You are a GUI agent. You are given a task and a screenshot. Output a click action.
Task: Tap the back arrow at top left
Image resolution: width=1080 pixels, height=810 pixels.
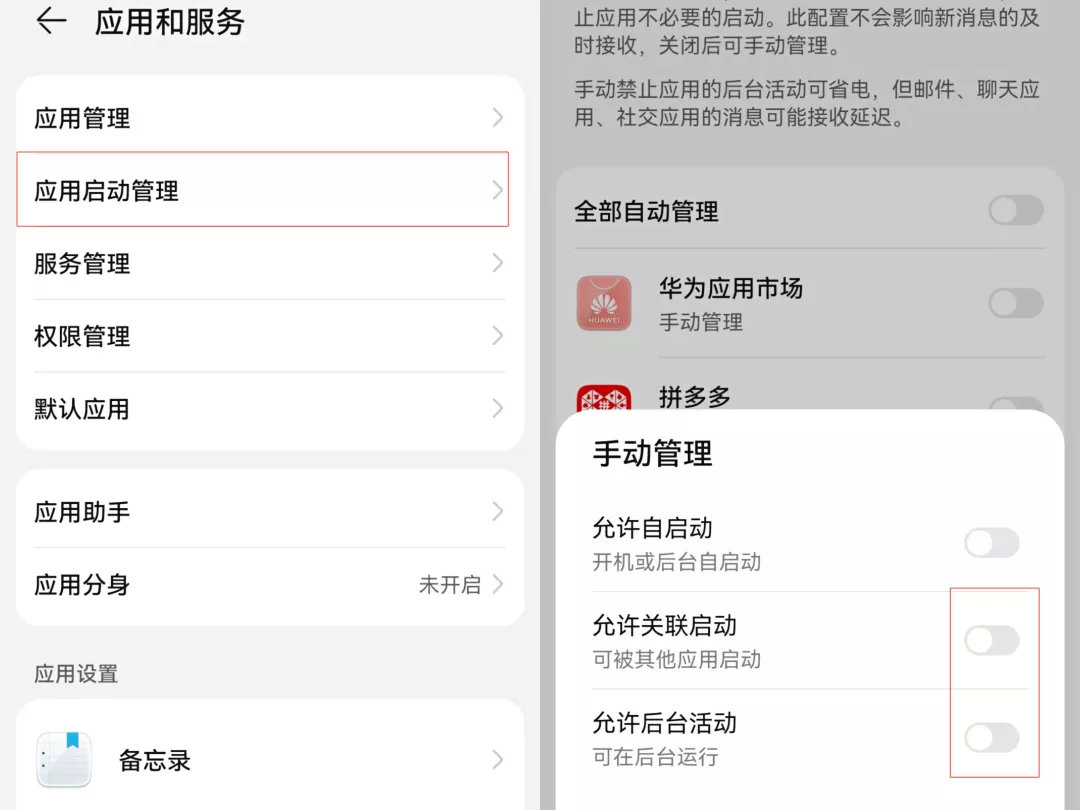click(x=49, y=22)
